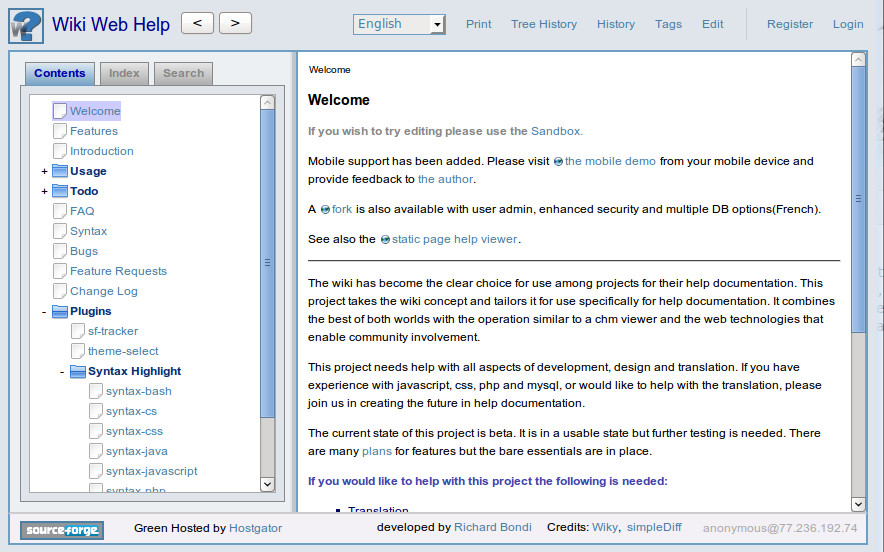Click the globe icon before the mobile demo
This screenshot has height=552, width=884.
(558, 162)
